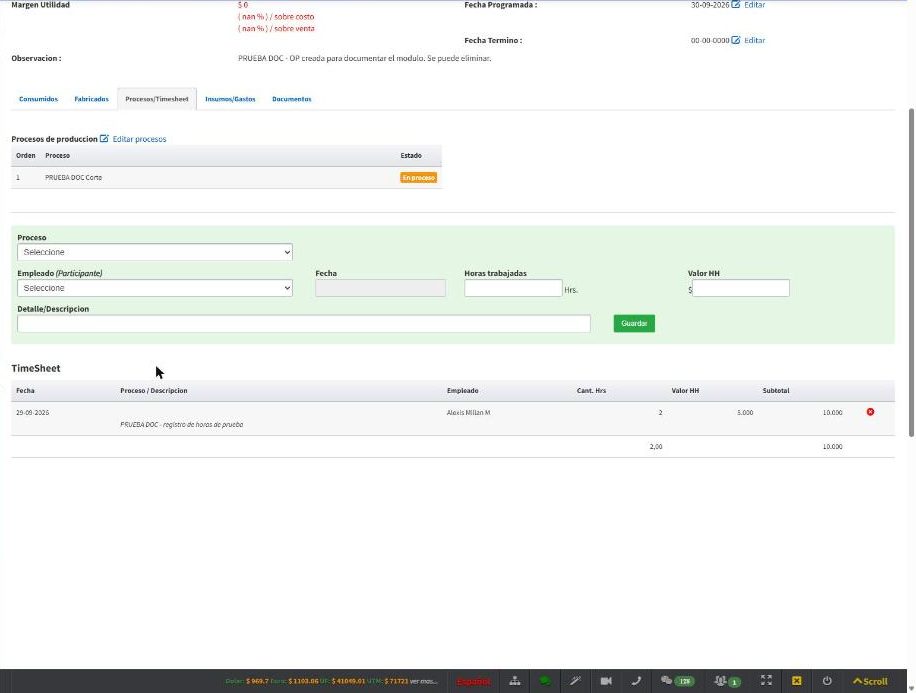The height and width of the screenshot is (693, 916).
Task: Click the power icon to log out
Action: coord(827,681)
